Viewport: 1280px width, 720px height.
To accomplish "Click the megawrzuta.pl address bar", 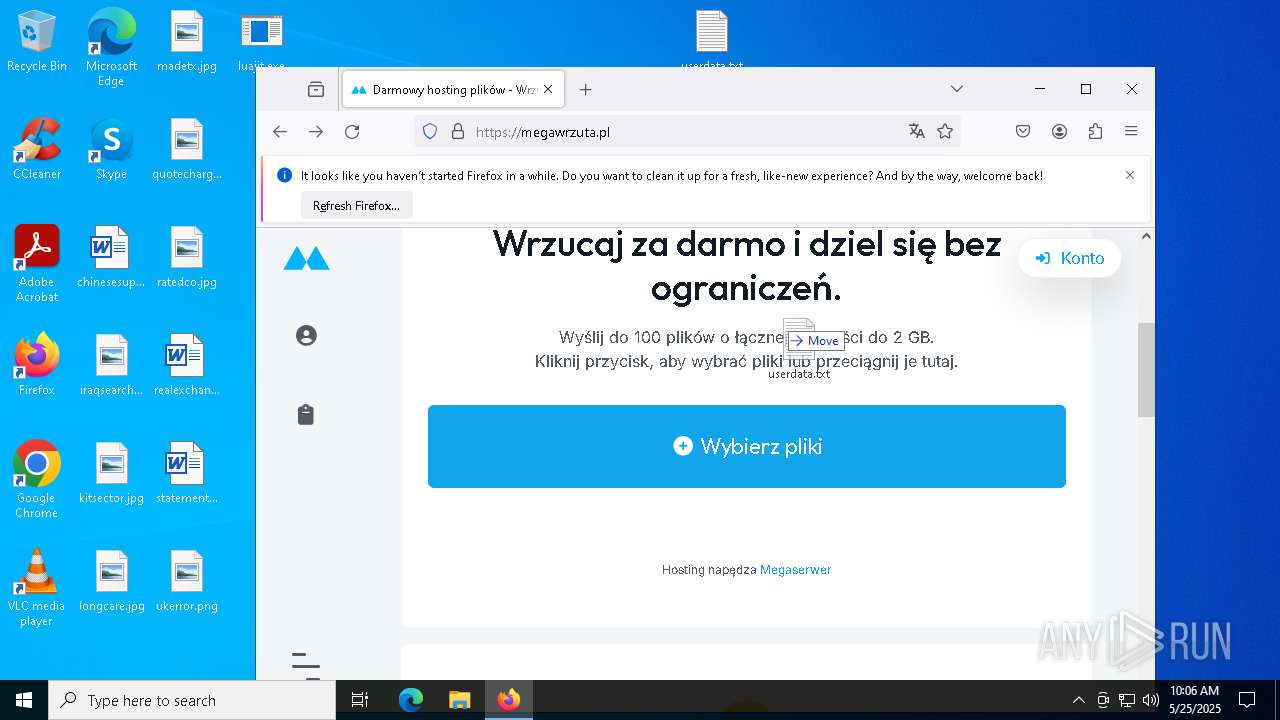I will [685, 131].
